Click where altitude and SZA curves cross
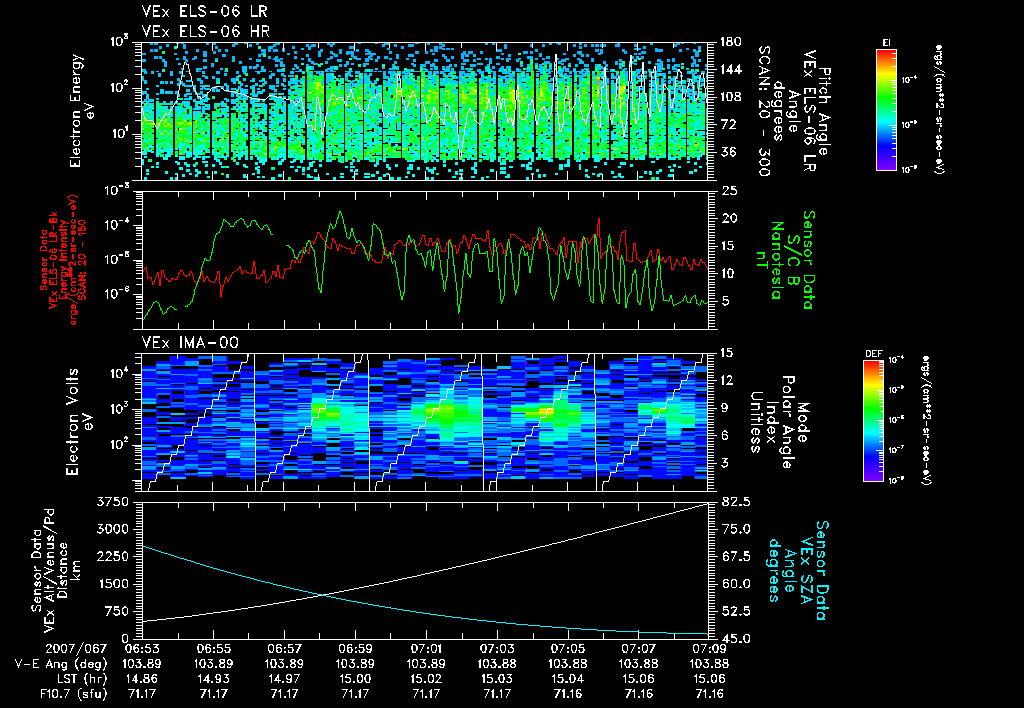The image size is (1024, 708). tap(322, 594)
